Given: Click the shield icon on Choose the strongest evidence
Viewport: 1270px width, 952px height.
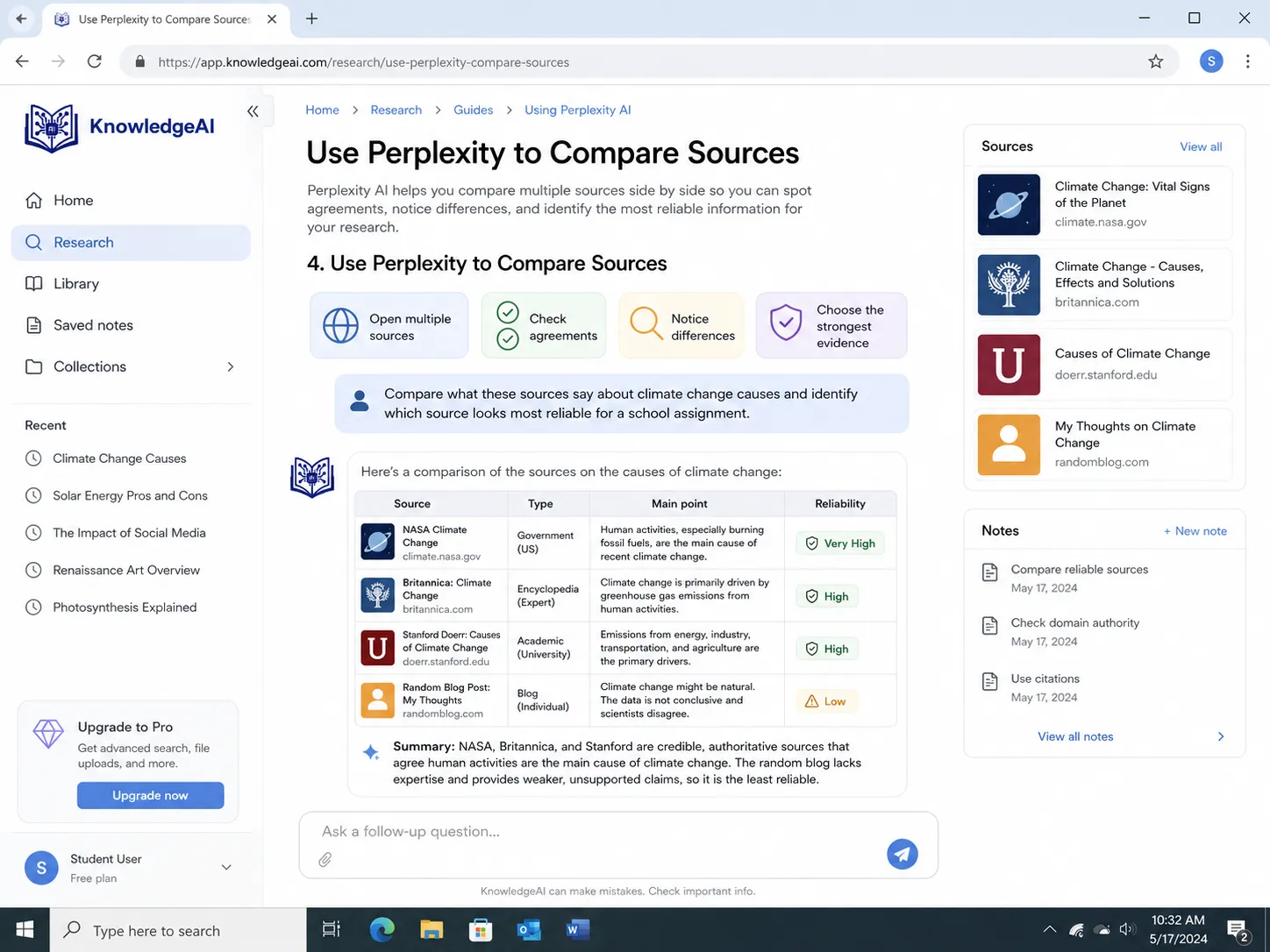Looking at the screenshot, I should [x=785, y=323].
